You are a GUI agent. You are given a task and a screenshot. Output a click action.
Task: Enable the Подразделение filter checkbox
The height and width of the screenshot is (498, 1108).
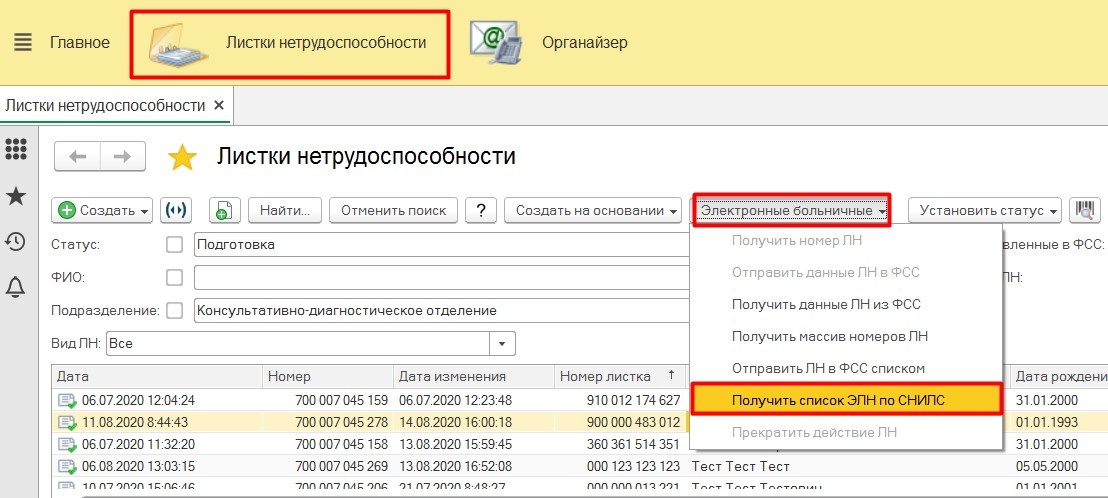click(175, 310)
